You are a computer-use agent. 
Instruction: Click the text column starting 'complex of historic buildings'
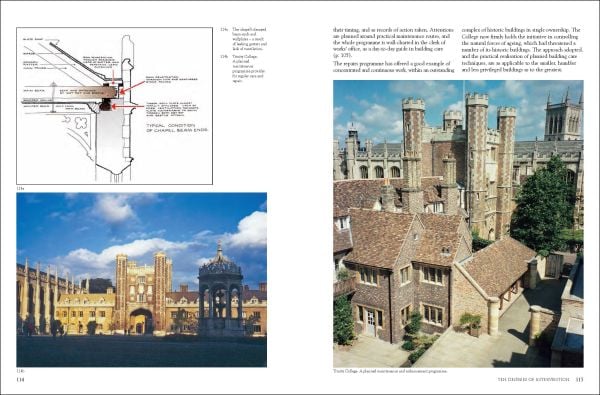[x=522, y=50]
